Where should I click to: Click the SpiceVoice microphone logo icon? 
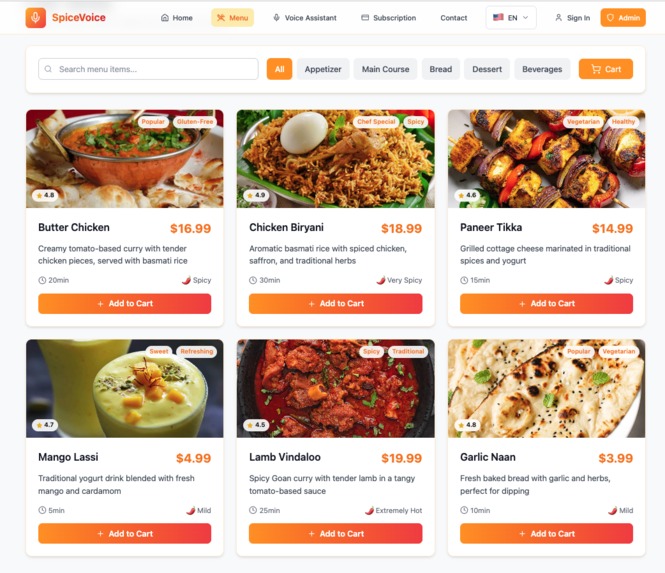36,18
